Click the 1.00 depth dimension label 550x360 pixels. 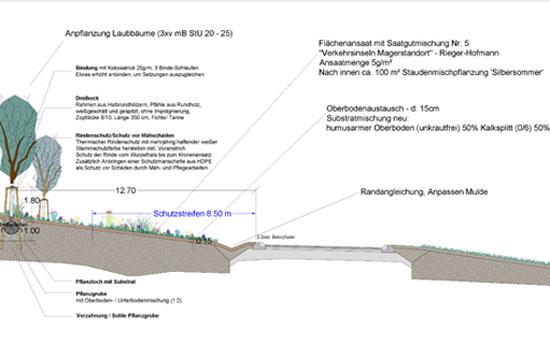tap(32, 231)
